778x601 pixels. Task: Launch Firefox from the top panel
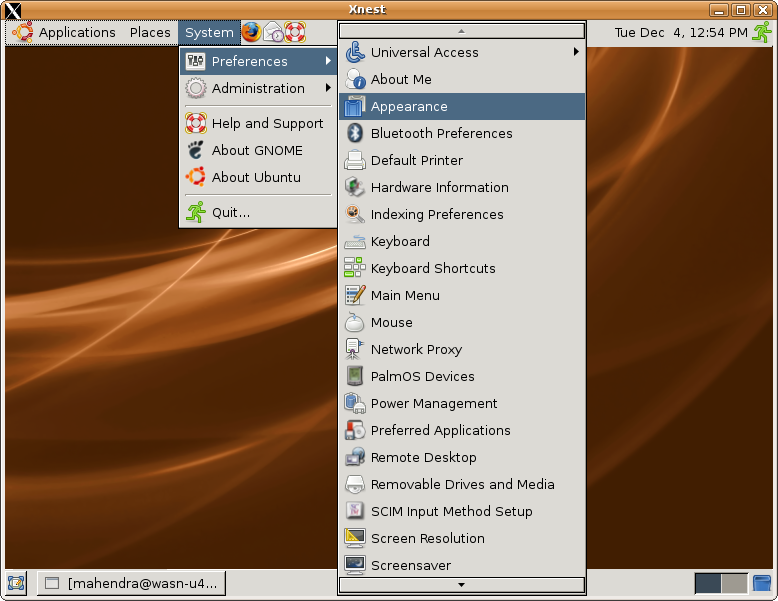coord(252,32)
